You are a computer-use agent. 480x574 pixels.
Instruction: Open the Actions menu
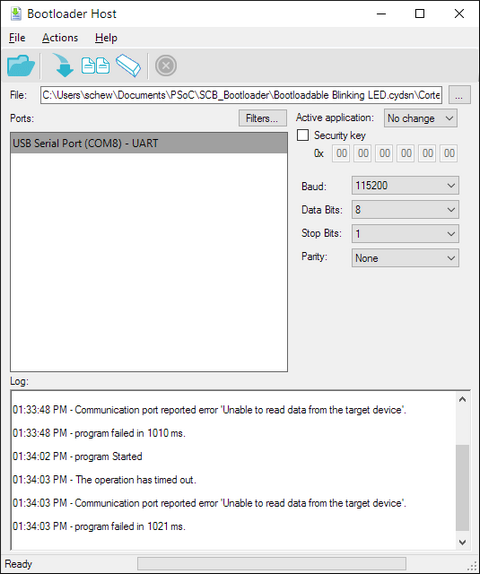click(60, 38)
